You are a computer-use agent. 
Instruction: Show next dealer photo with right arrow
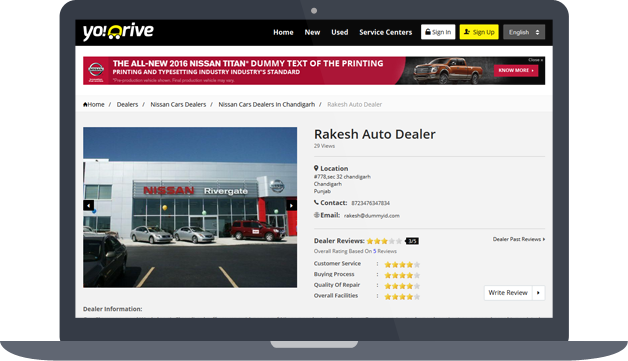coord(292,206)
